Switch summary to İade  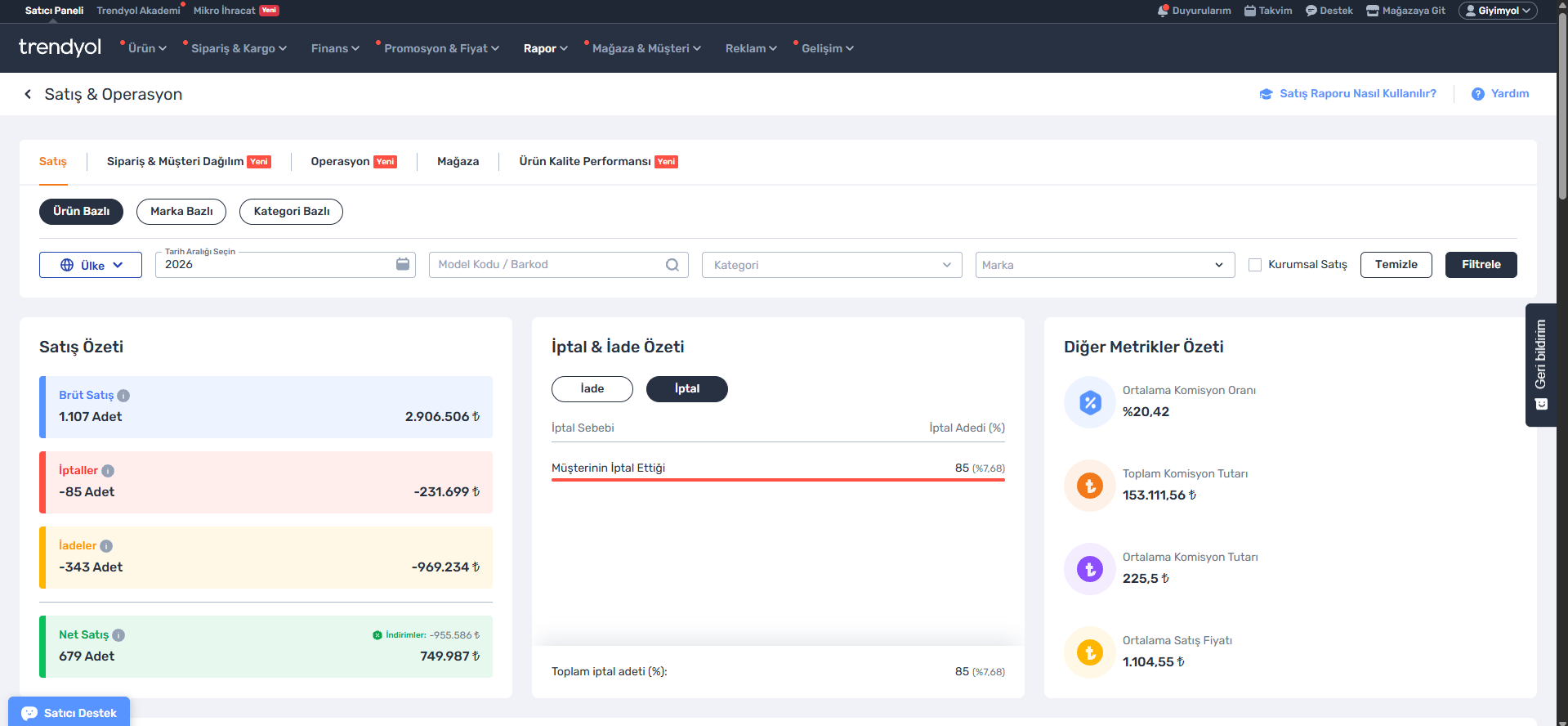click(x=592, y=389)
